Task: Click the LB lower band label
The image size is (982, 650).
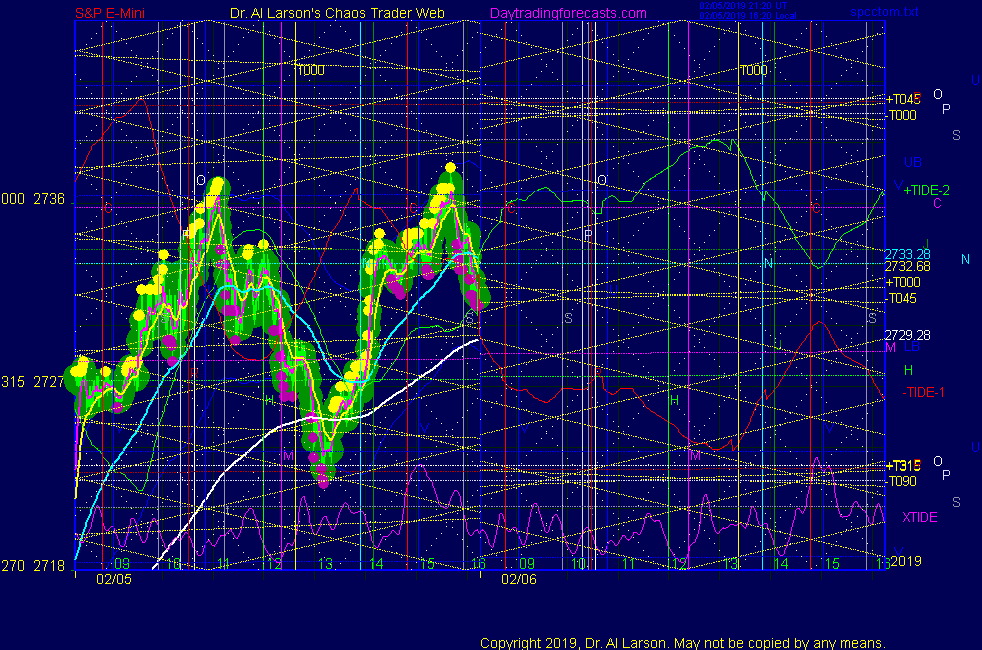Action: coord(911,346)
